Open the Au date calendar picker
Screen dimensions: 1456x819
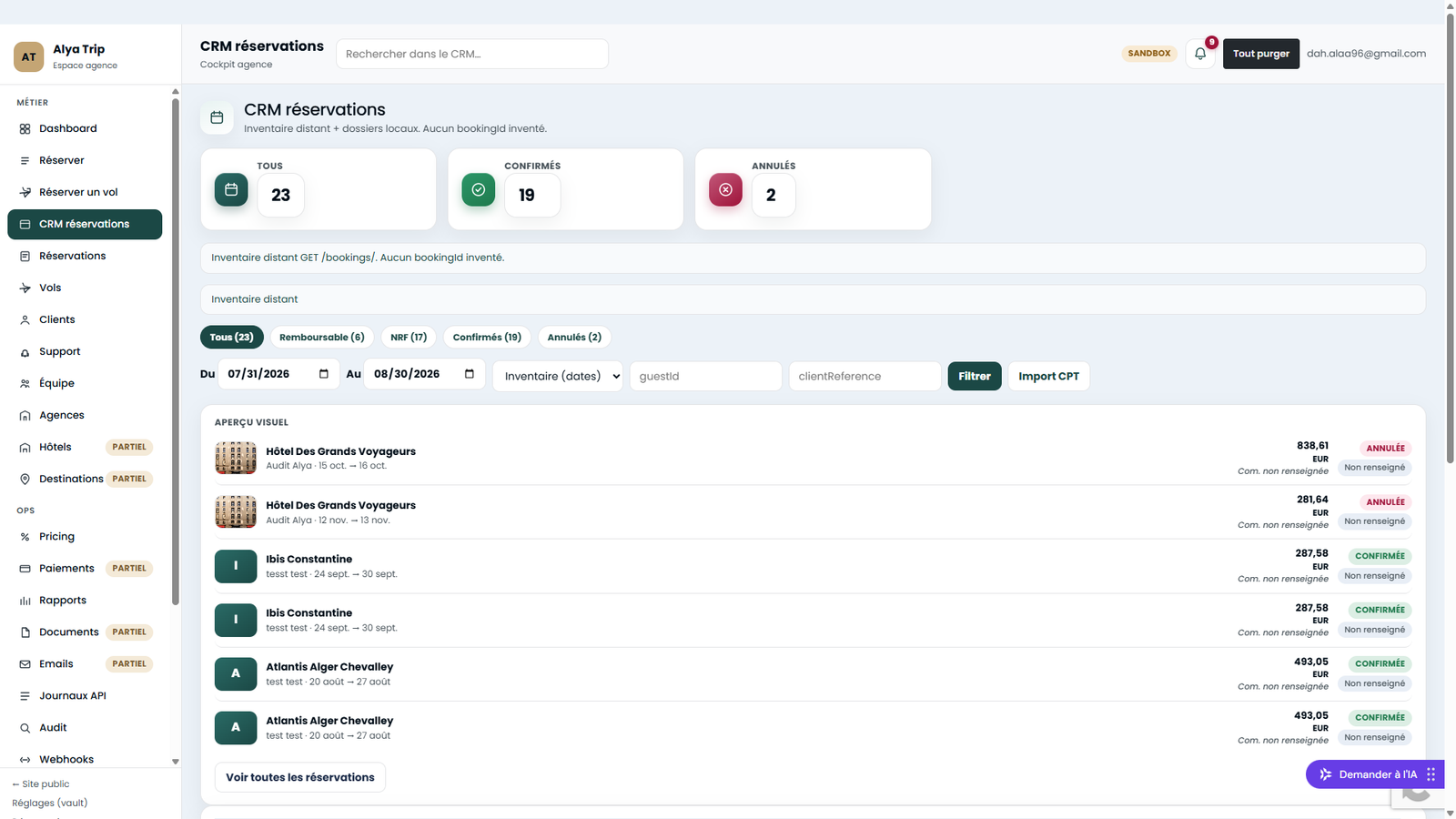[470, 374]
